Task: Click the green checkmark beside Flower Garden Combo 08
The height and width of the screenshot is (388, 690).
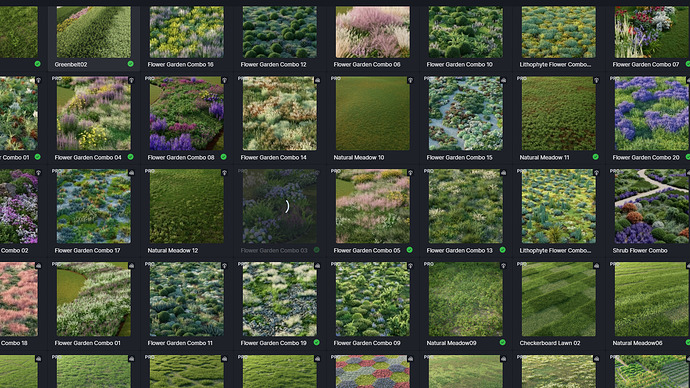Action: click(224, 157)
